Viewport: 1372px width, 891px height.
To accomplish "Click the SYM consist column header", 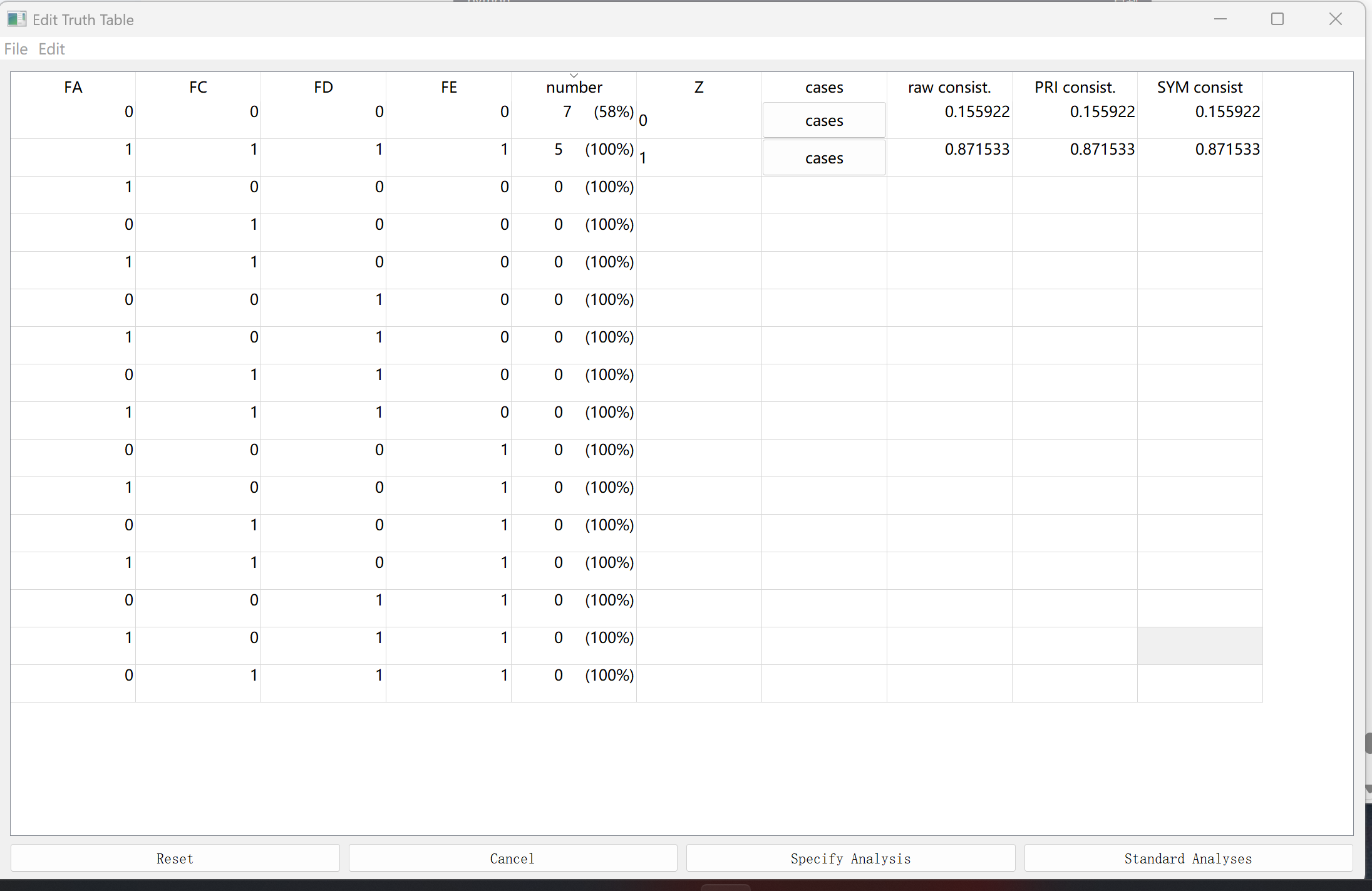I will click(1199, 88).
